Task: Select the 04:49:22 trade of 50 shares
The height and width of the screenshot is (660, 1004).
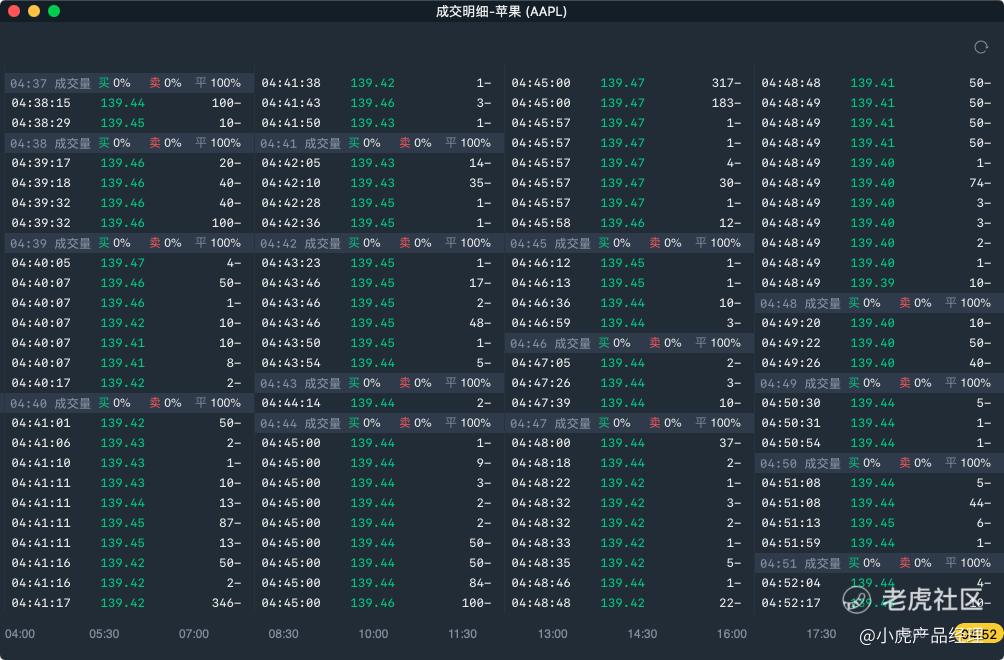Action: pyautogui.click(x=879, y=343)
